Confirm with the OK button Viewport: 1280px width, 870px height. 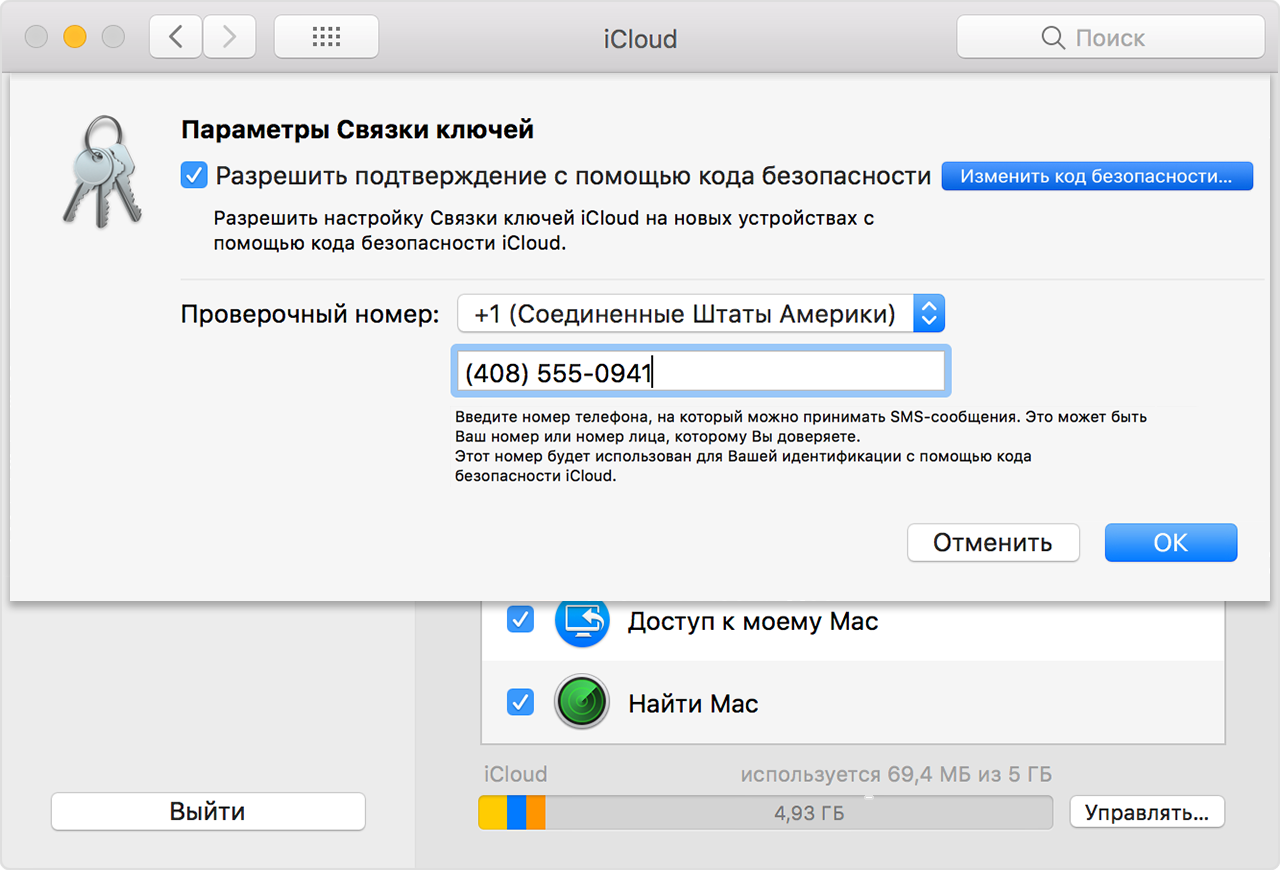click(x=1171, y=542)
